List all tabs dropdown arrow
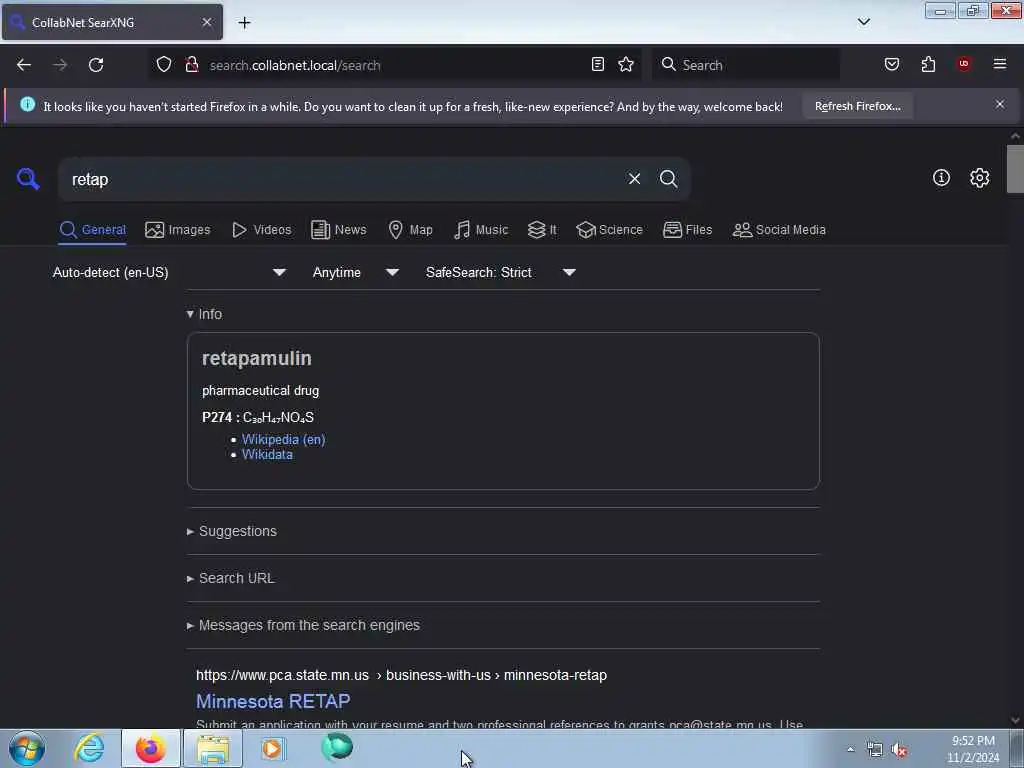 point(863,22)
